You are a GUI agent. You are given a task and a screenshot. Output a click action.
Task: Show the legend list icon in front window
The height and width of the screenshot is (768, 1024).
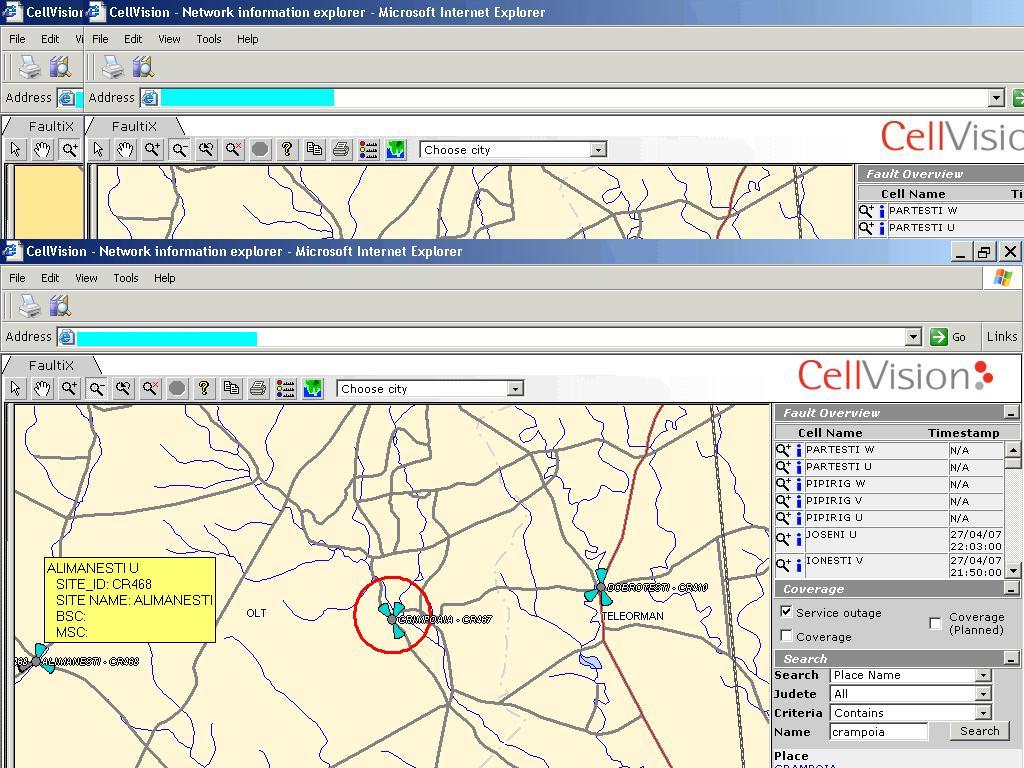click(285, 389)
